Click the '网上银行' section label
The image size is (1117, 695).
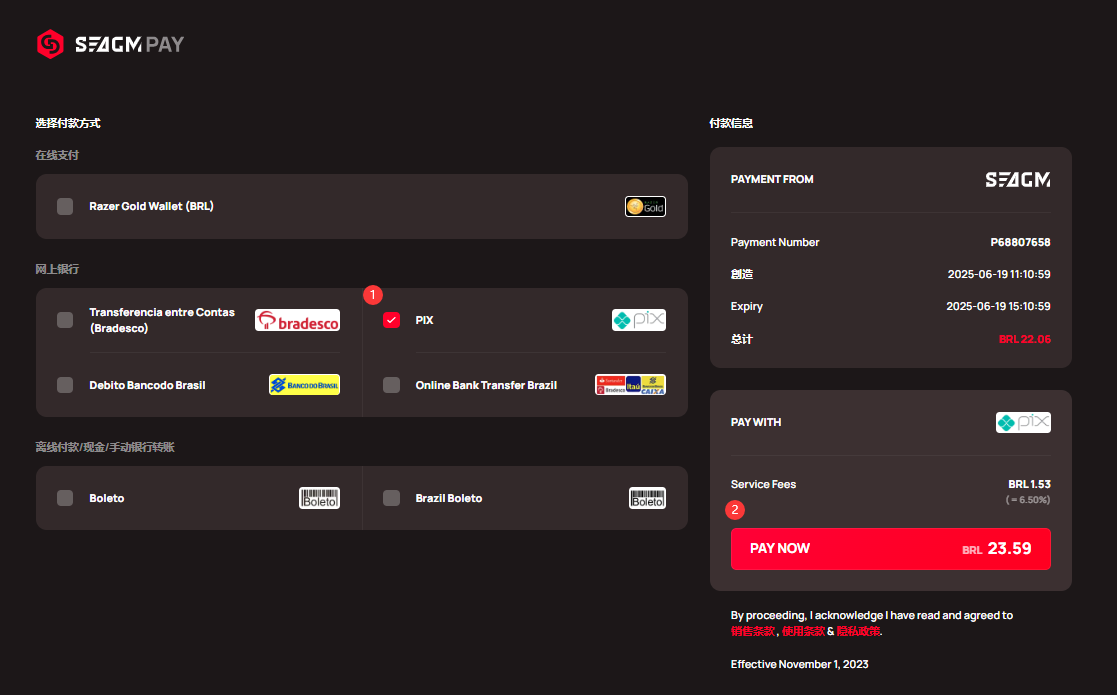coord(57,269)
